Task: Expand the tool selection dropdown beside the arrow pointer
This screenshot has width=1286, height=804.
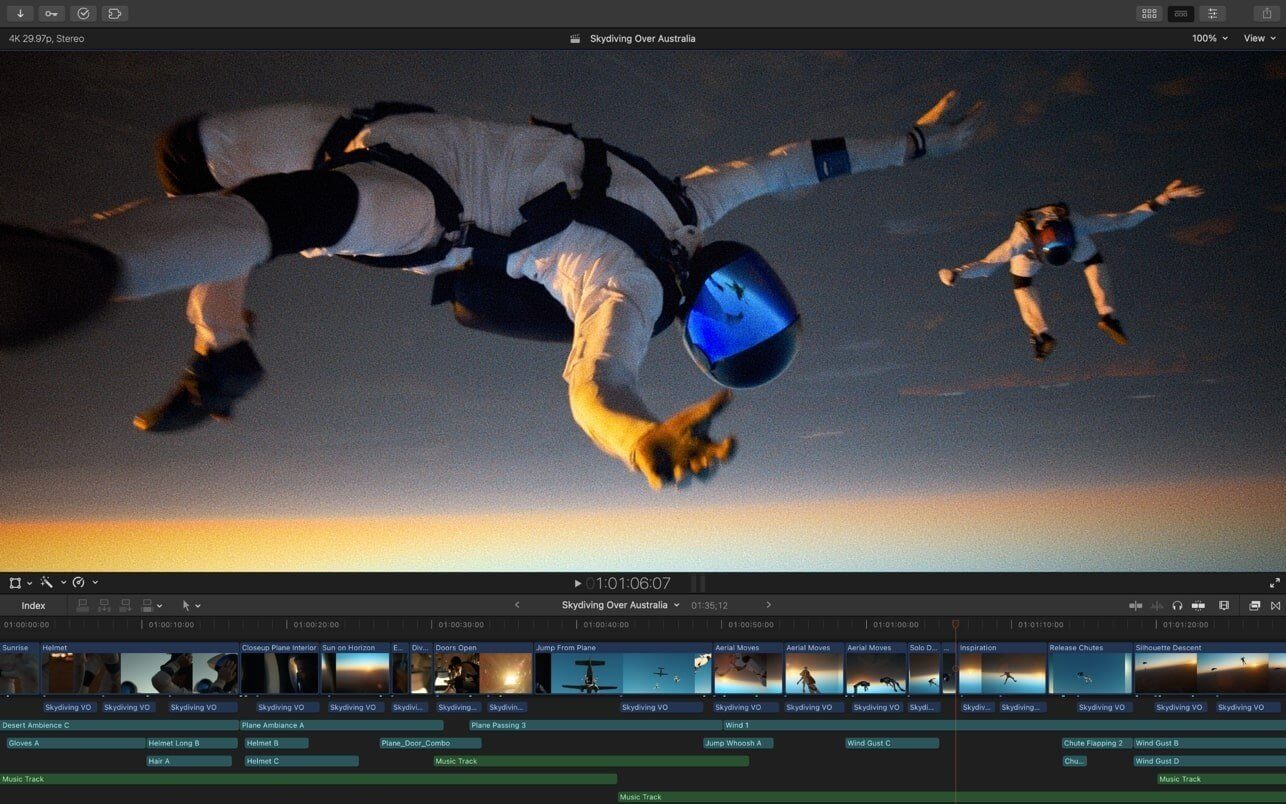Action: 198,605
